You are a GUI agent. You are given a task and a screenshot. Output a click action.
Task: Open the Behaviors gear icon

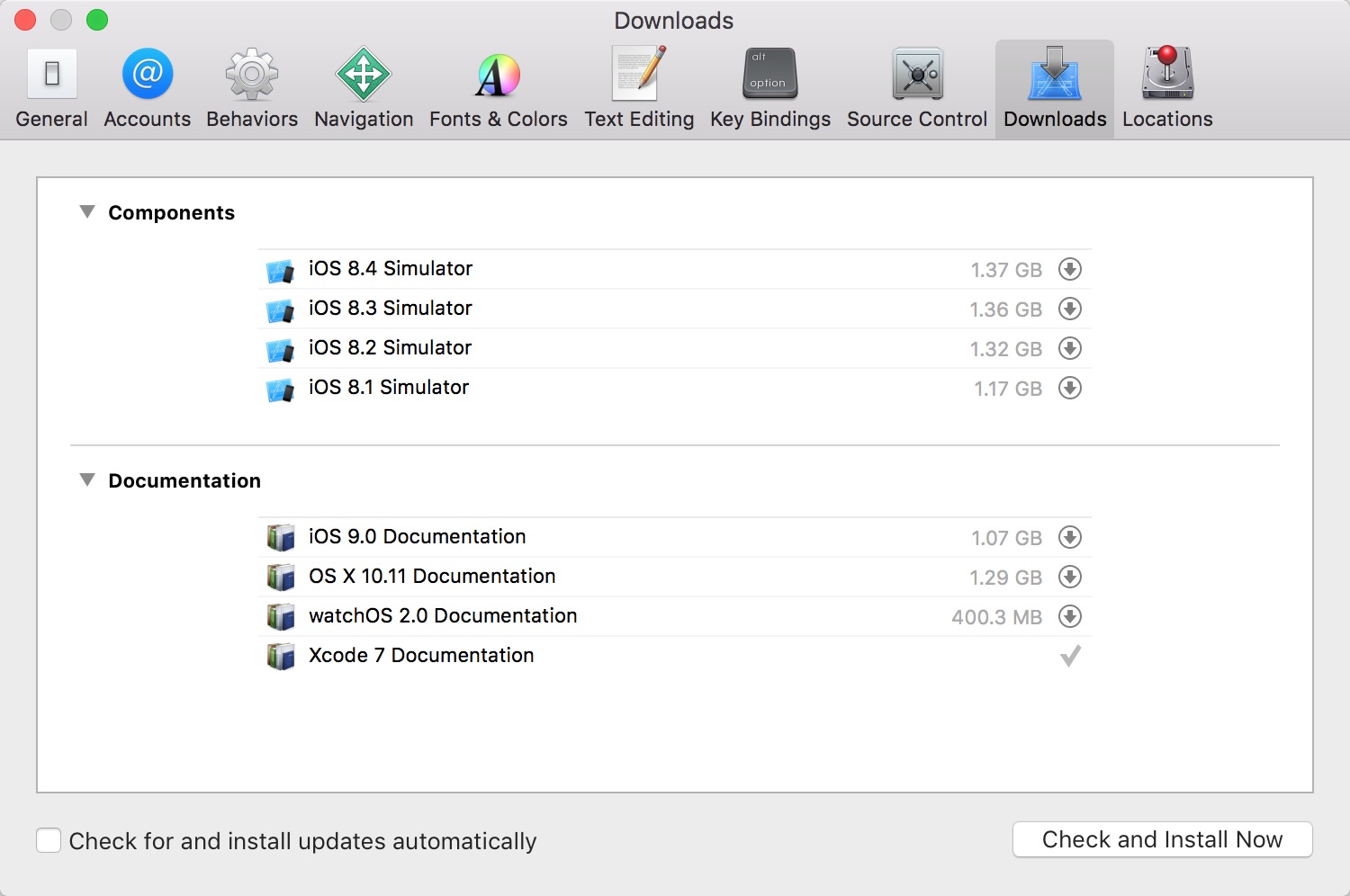pyautogui.click(x=252, y=74)
